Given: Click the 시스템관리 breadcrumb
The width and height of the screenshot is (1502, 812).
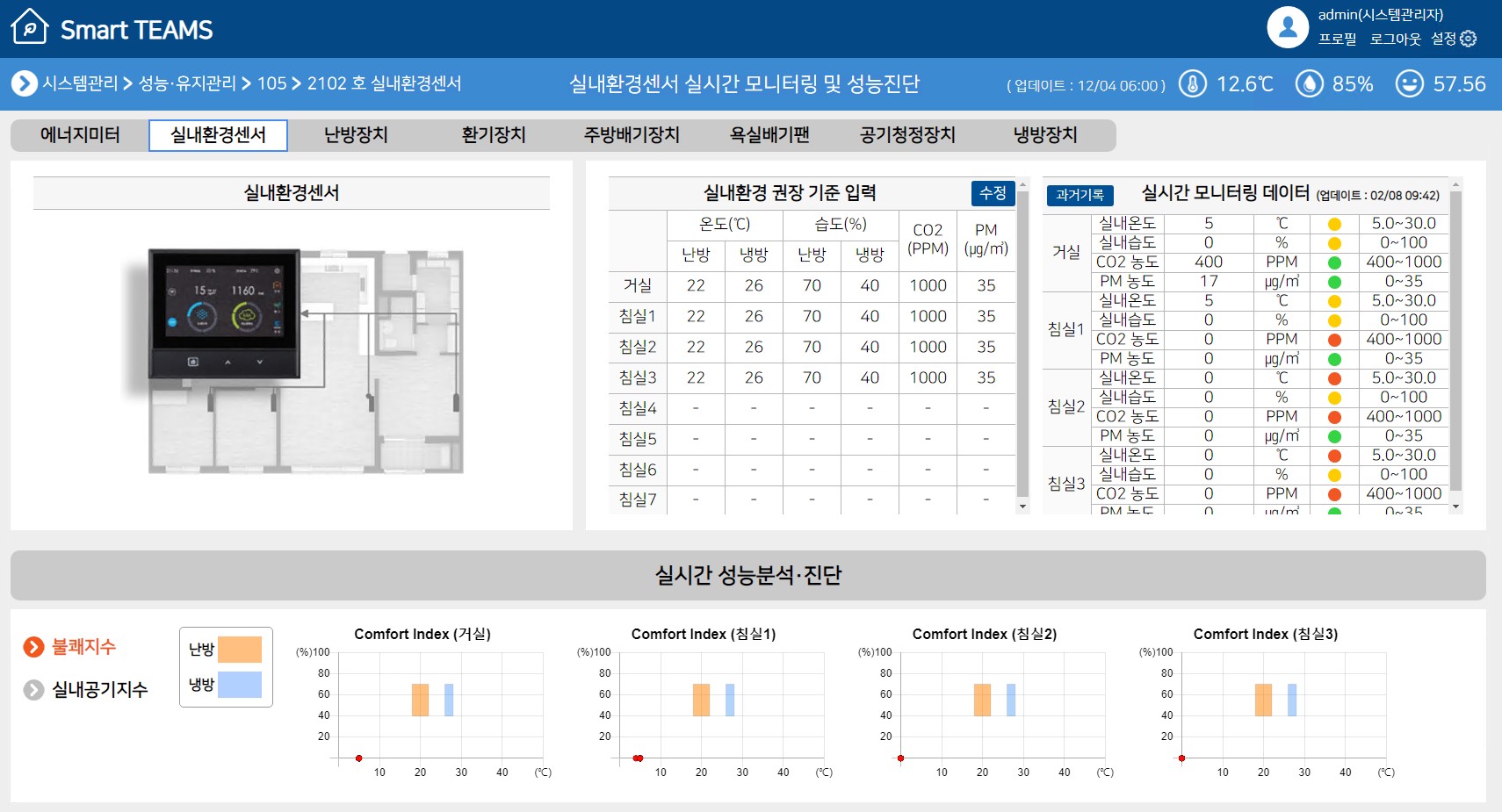Looking at the screenshot, I should click(x=80, y=83).
